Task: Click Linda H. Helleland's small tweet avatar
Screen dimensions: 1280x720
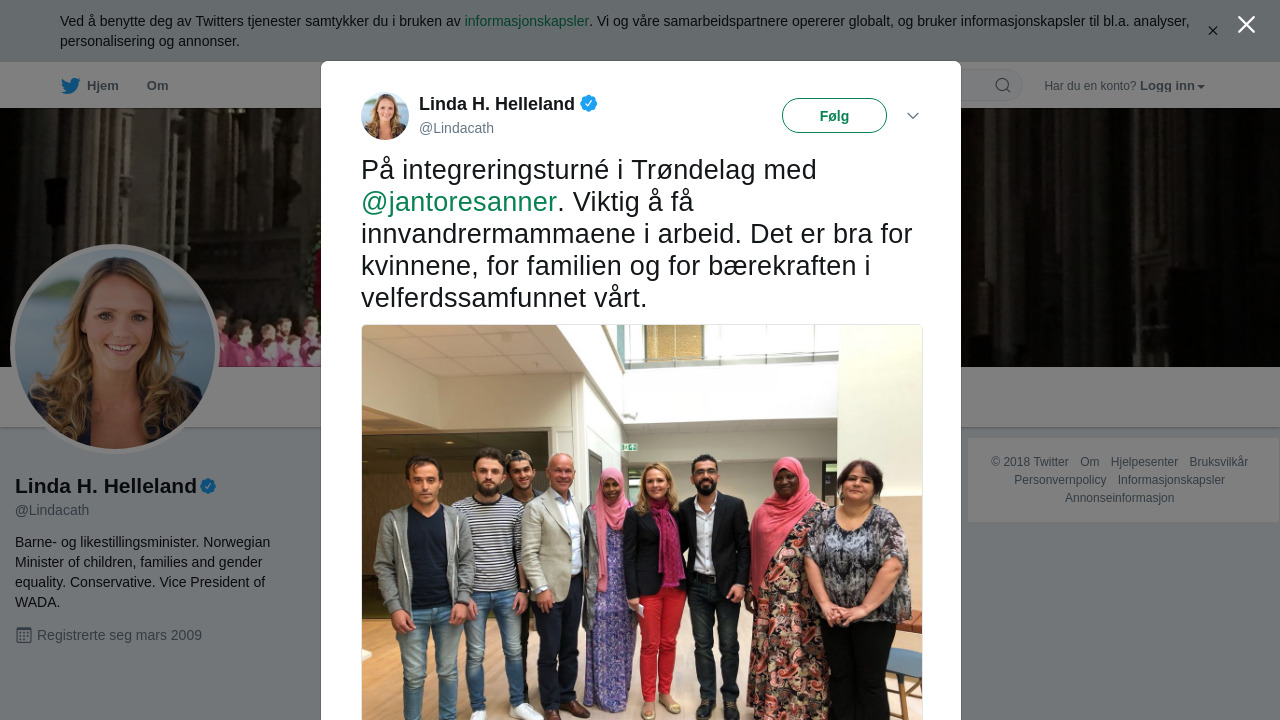Action: tap(385, 116)
